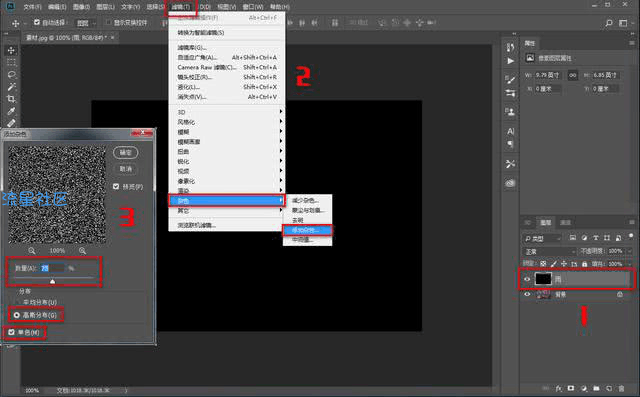Hide the top black layer via eye
Viewport: 640px width, 397px height.
(527, 279)
